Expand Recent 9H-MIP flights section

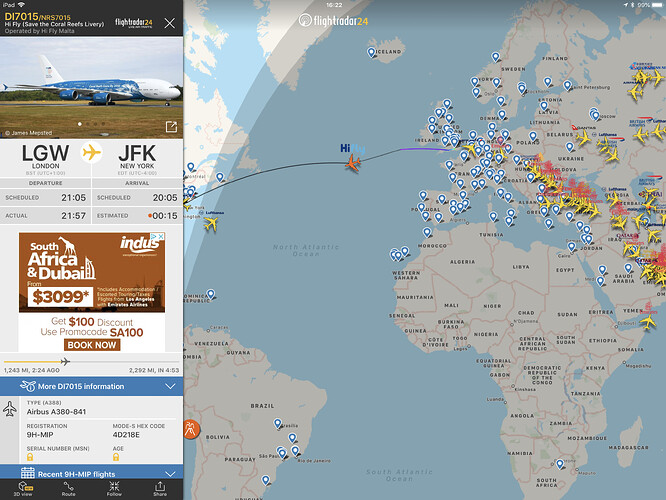pyautogui.click(x=91, y=472)
